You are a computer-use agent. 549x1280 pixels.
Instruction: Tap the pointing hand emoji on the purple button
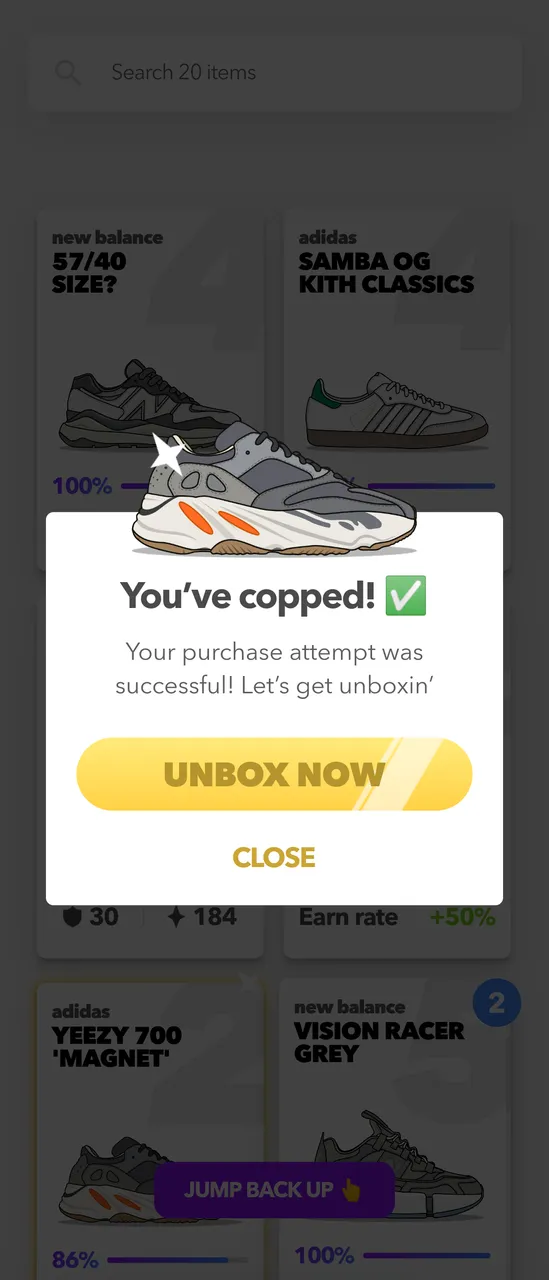(x=351, y=1190)
